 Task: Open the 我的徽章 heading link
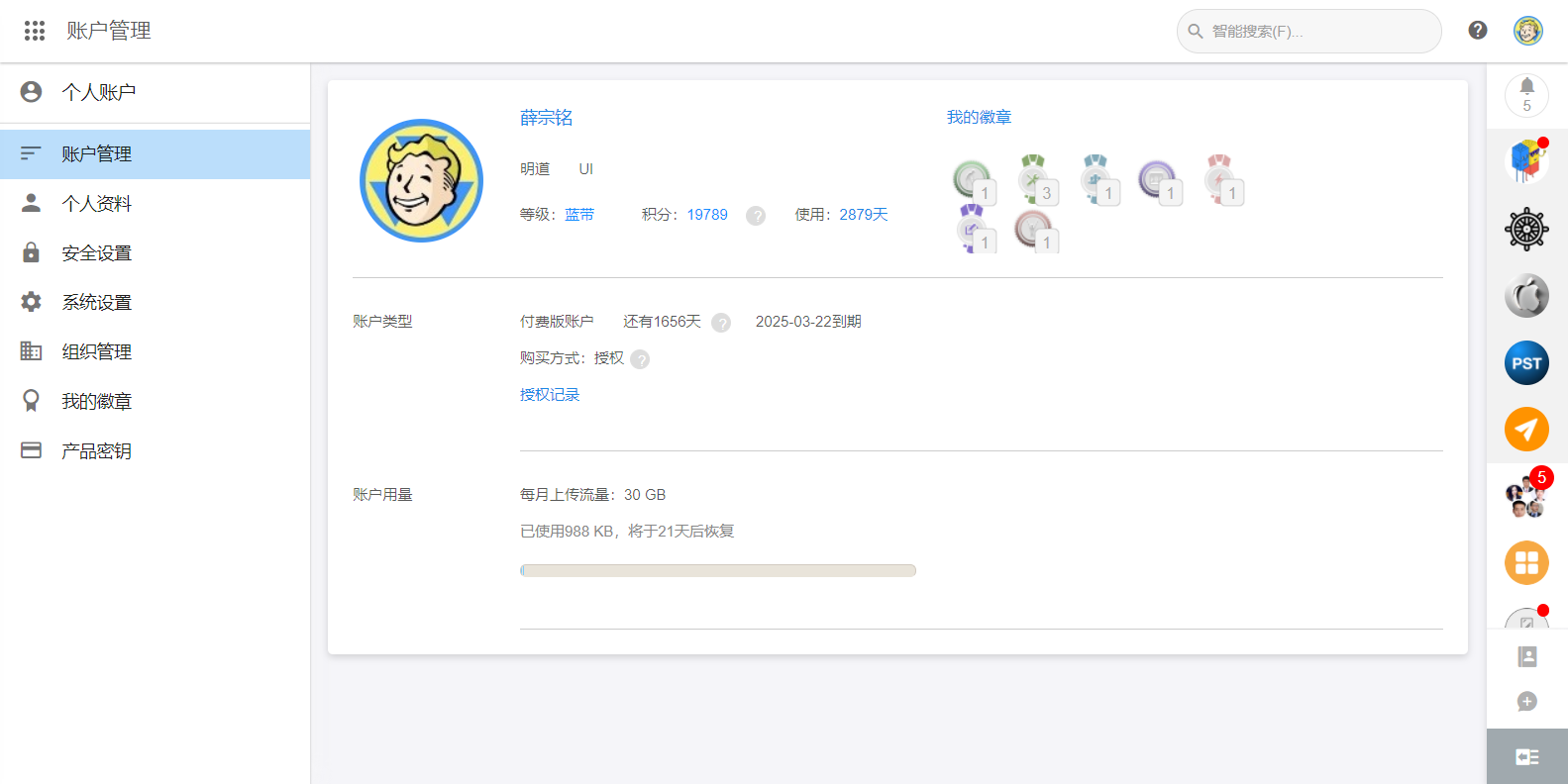979,117
